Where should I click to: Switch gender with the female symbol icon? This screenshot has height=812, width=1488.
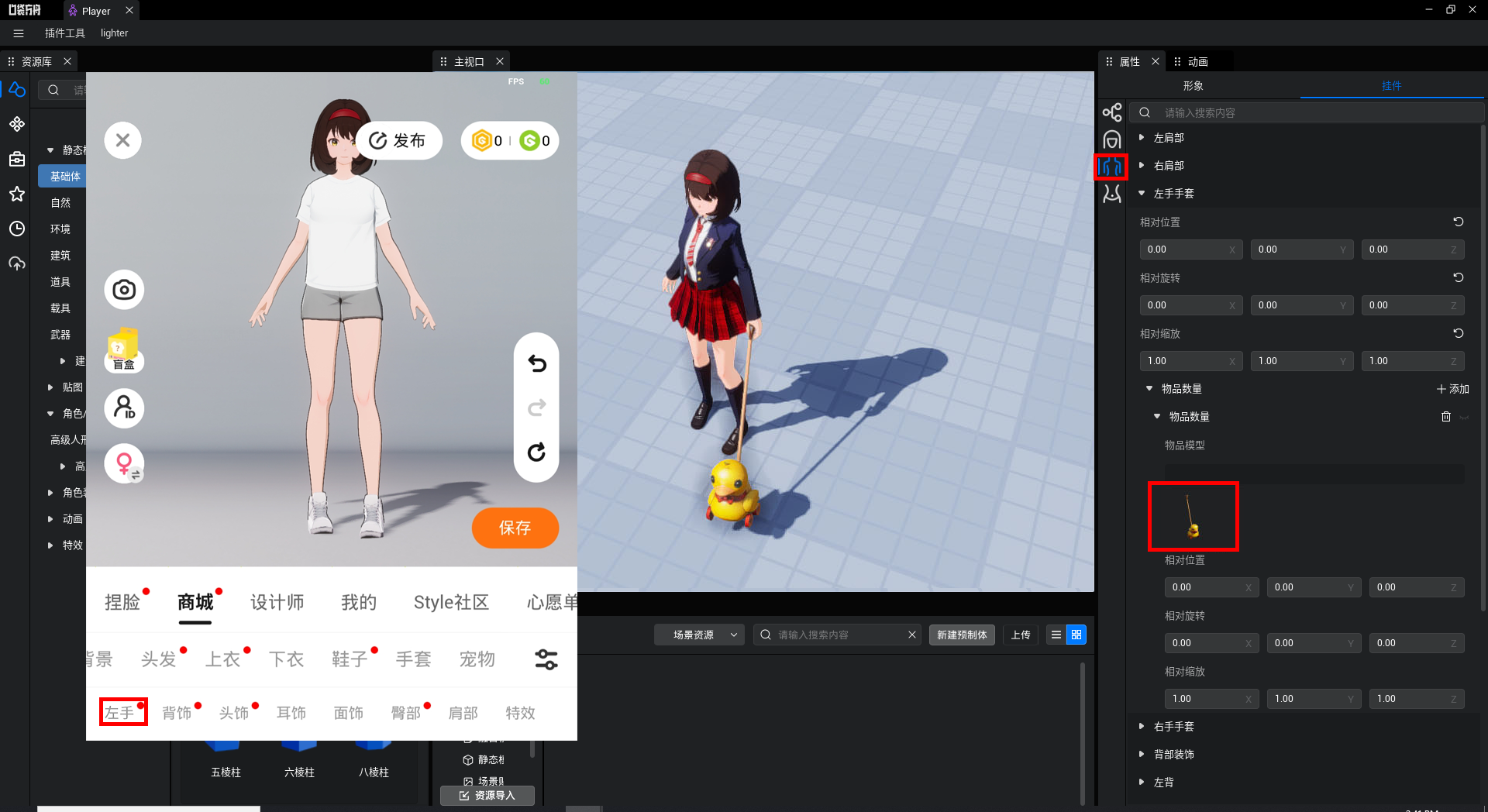124,463
